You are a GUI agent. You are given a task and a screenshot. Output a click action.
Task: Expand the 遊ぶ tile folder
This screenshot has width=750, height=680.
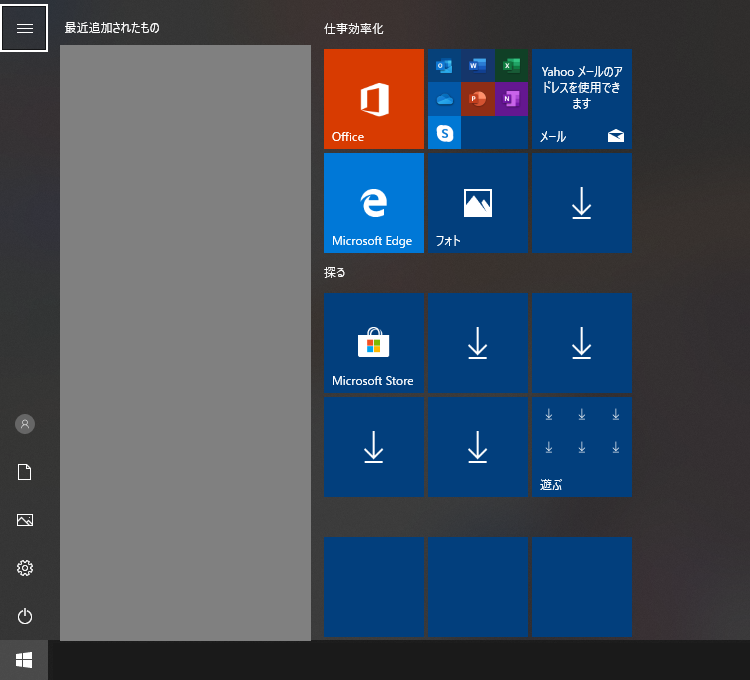point(581,447)
